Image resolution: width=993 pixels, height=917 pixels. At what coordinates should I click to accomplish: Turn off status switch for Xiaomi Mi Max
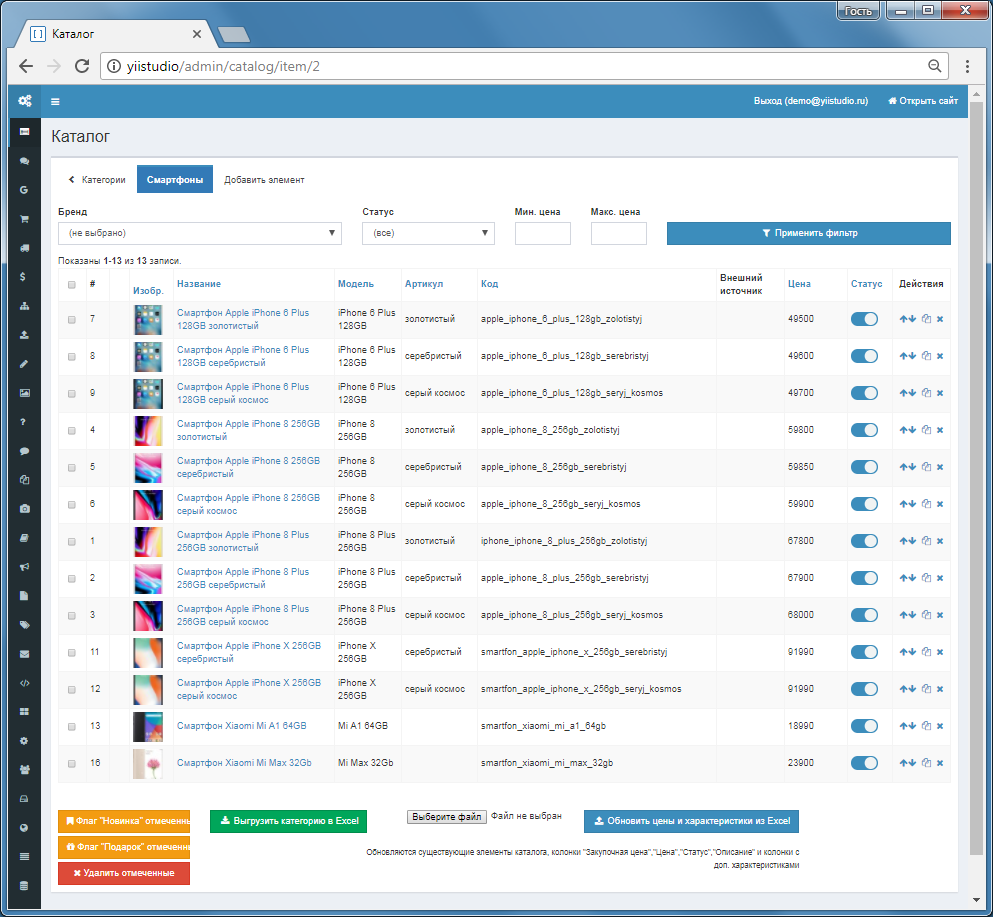(x=864, y=763)
